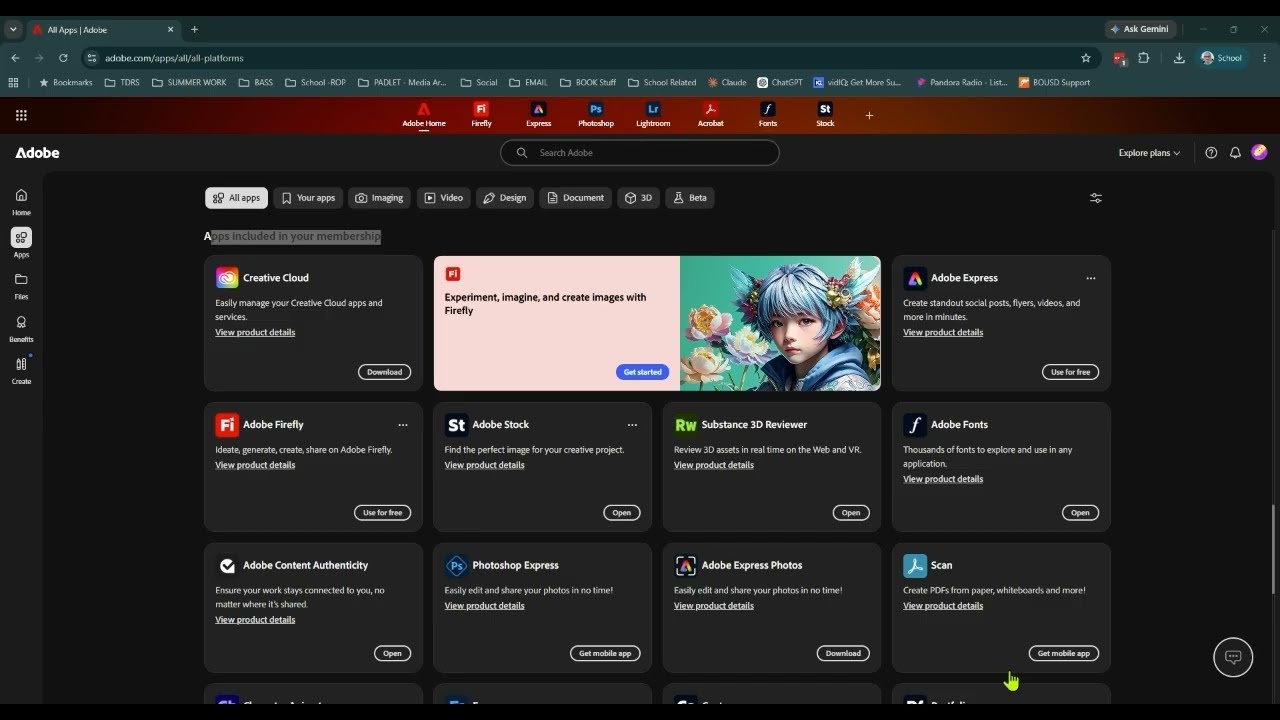The height and width of the screenshot is (720, 1280).
Task: Open the Adobe Stock card more options menu
Action: pos(632,425)
